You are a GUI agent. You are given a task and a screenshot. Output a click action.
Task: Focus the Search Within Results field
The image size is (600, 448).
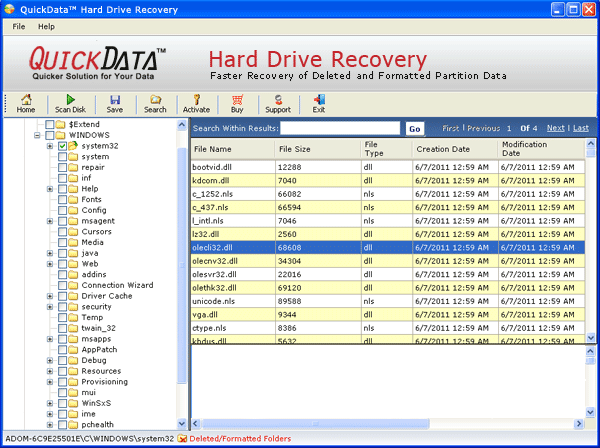click(340, 128)
